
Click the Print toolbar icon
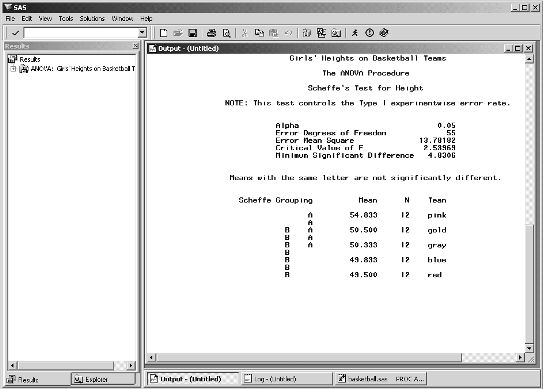click(211, 33)
